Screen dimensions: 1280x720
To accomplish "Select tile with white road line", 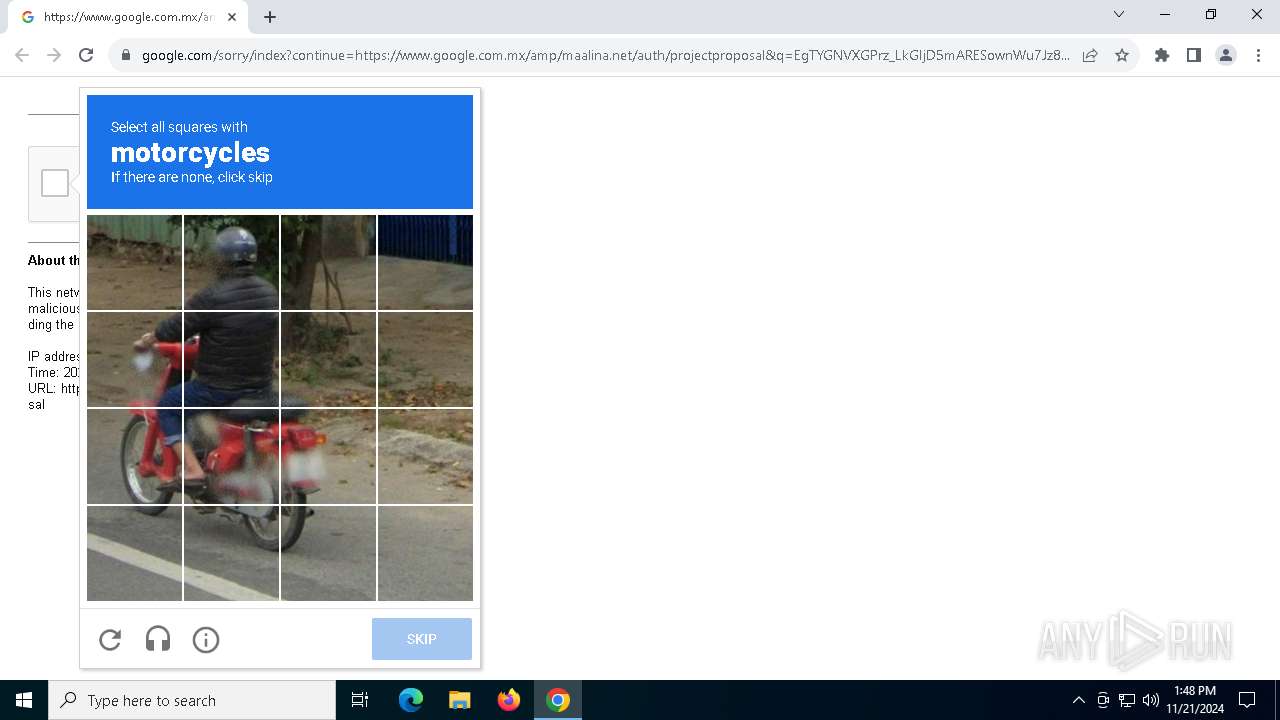I will click(135, 553).
